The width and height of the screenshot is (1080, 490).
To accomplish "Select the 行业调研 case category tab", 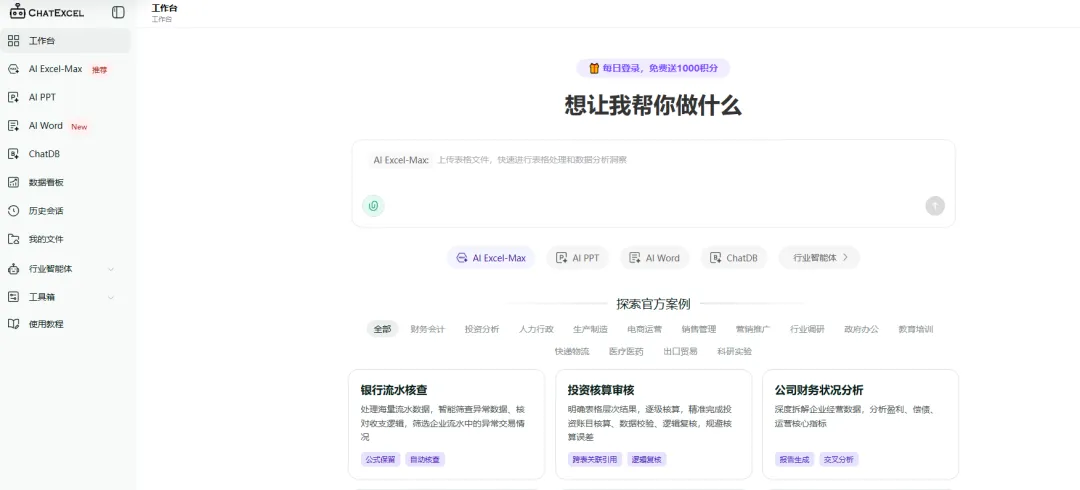I will (x=807, y=329).
